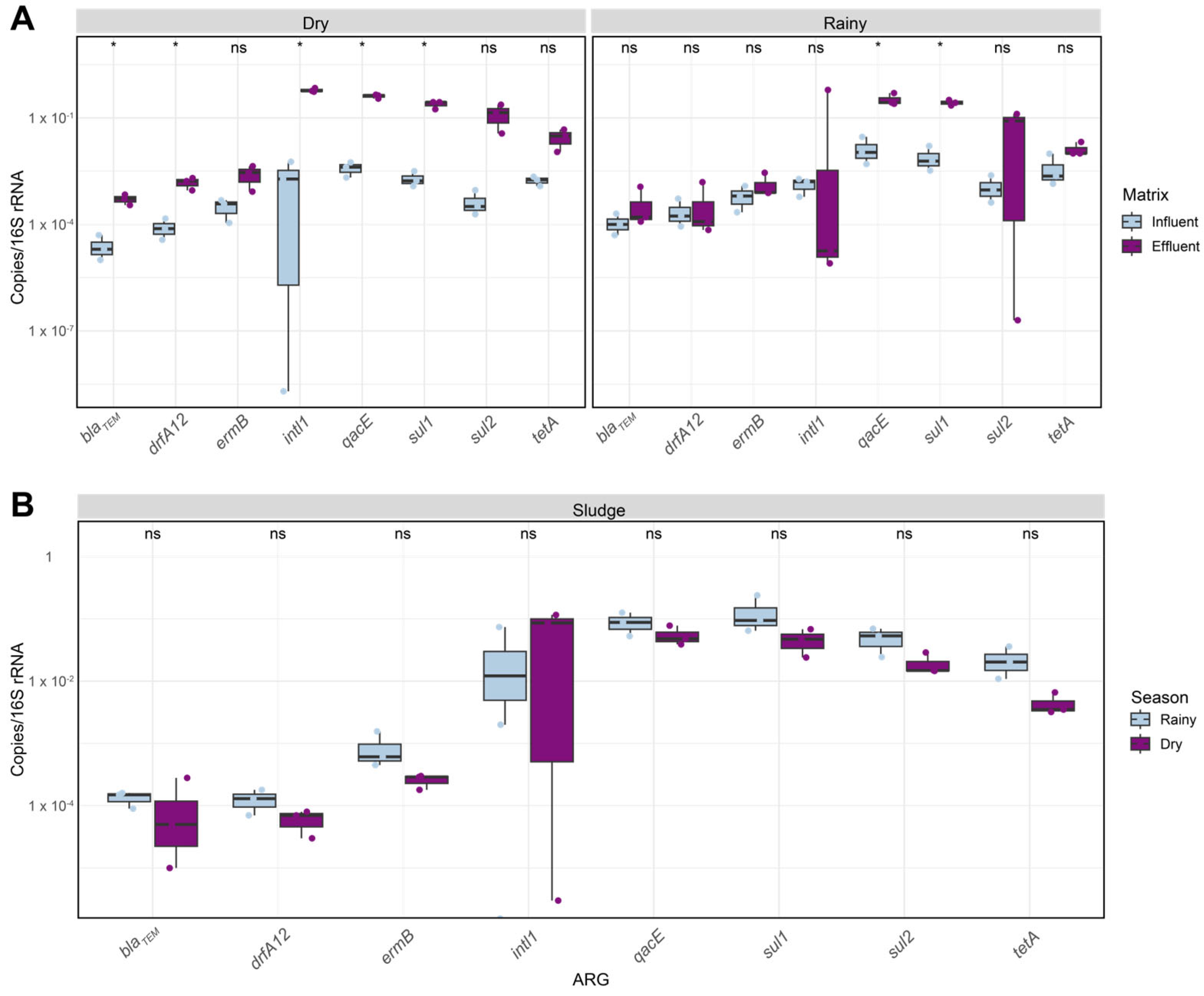Click the Effluent legend label
Screen dimensions: 1204x996
[x=1175, y=246]
